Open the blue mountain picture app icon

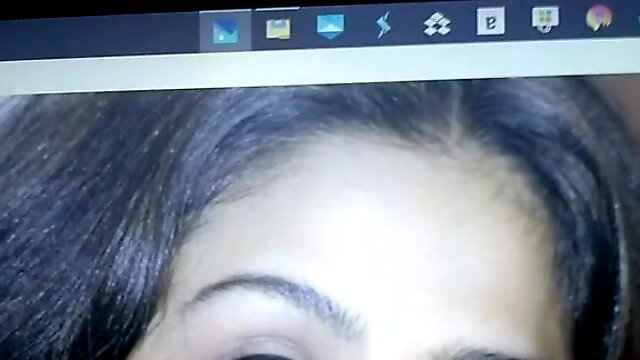tap(331, 27)
